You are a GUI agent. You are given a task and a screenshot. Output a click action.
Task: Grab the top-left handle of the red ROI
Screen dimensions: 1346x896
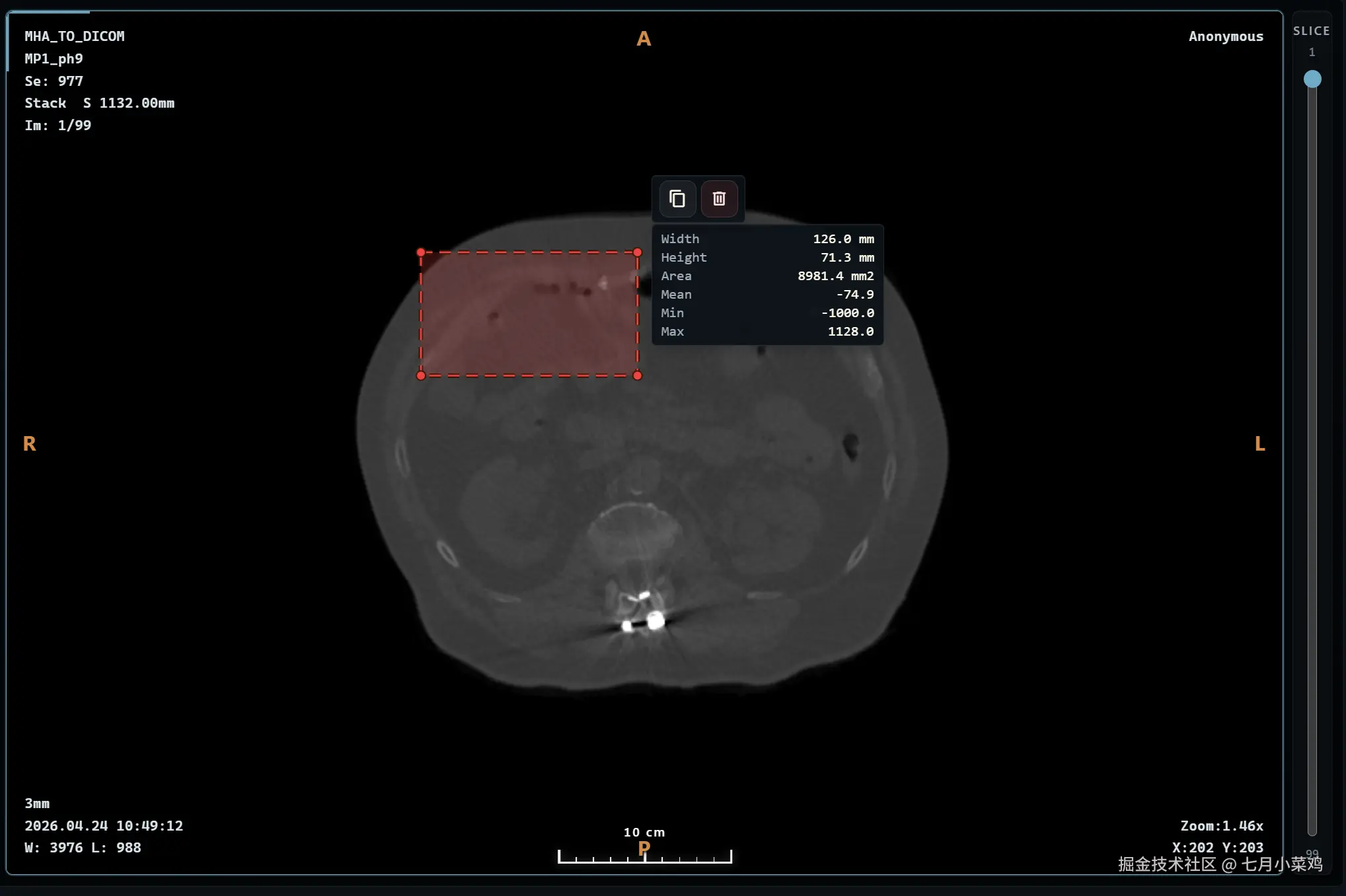click(x=421, y=252)
